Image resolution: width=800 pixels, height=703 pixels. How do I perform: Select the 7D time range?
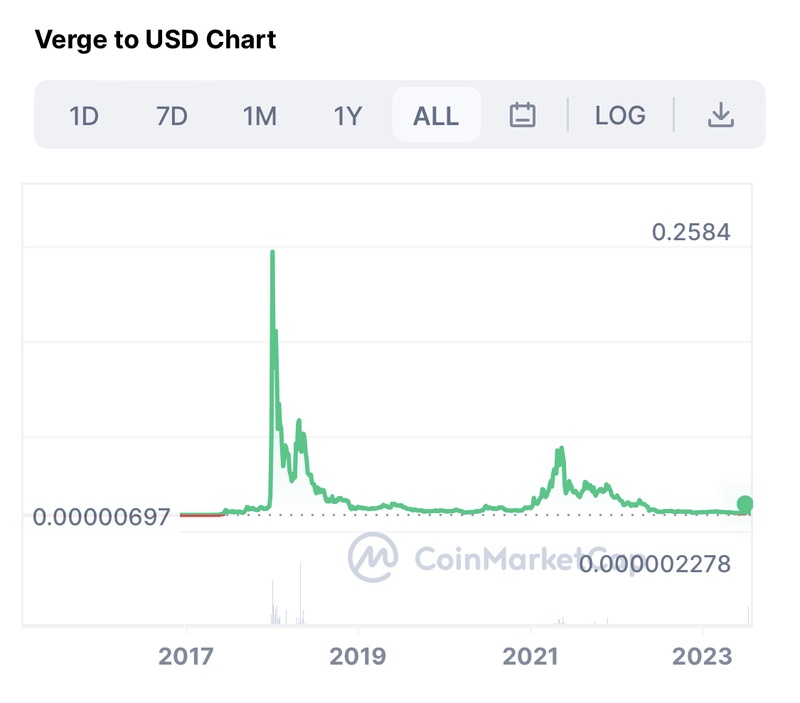pyautogui.click(x=172, y=115)
